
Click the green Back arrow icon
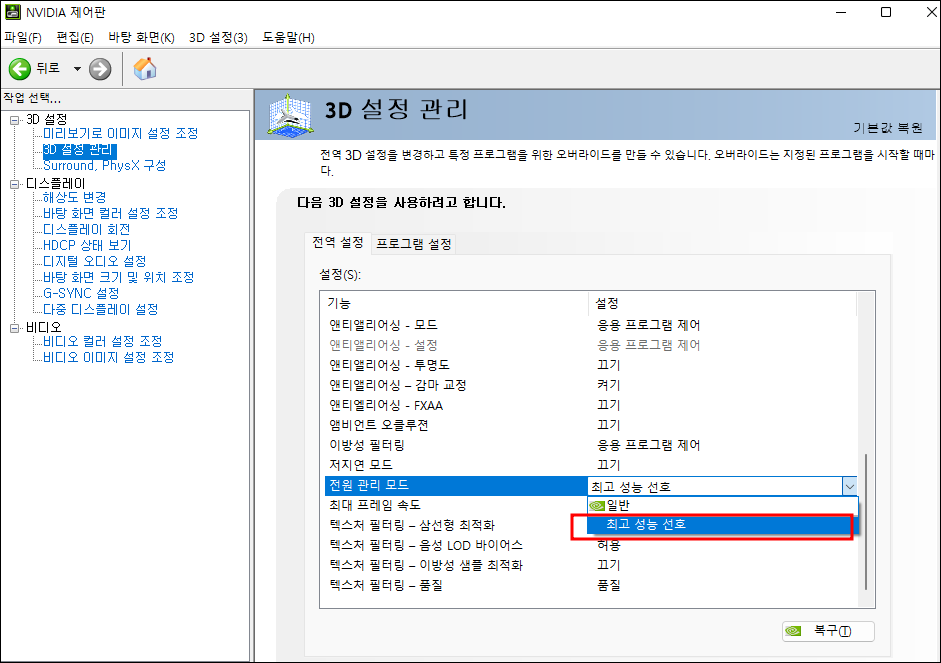19,69
